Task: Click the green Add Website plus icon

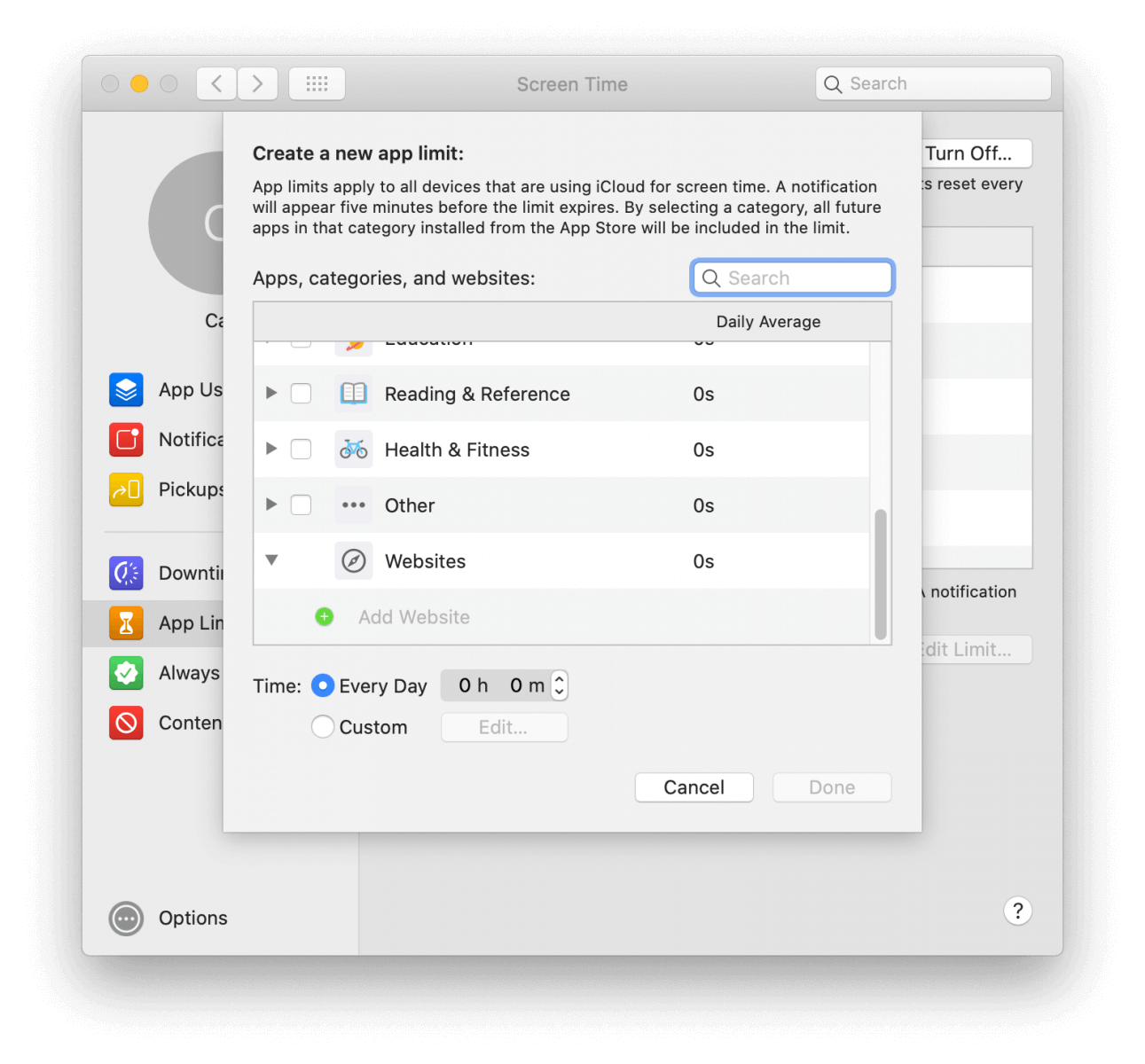Action: pos(325,616)
